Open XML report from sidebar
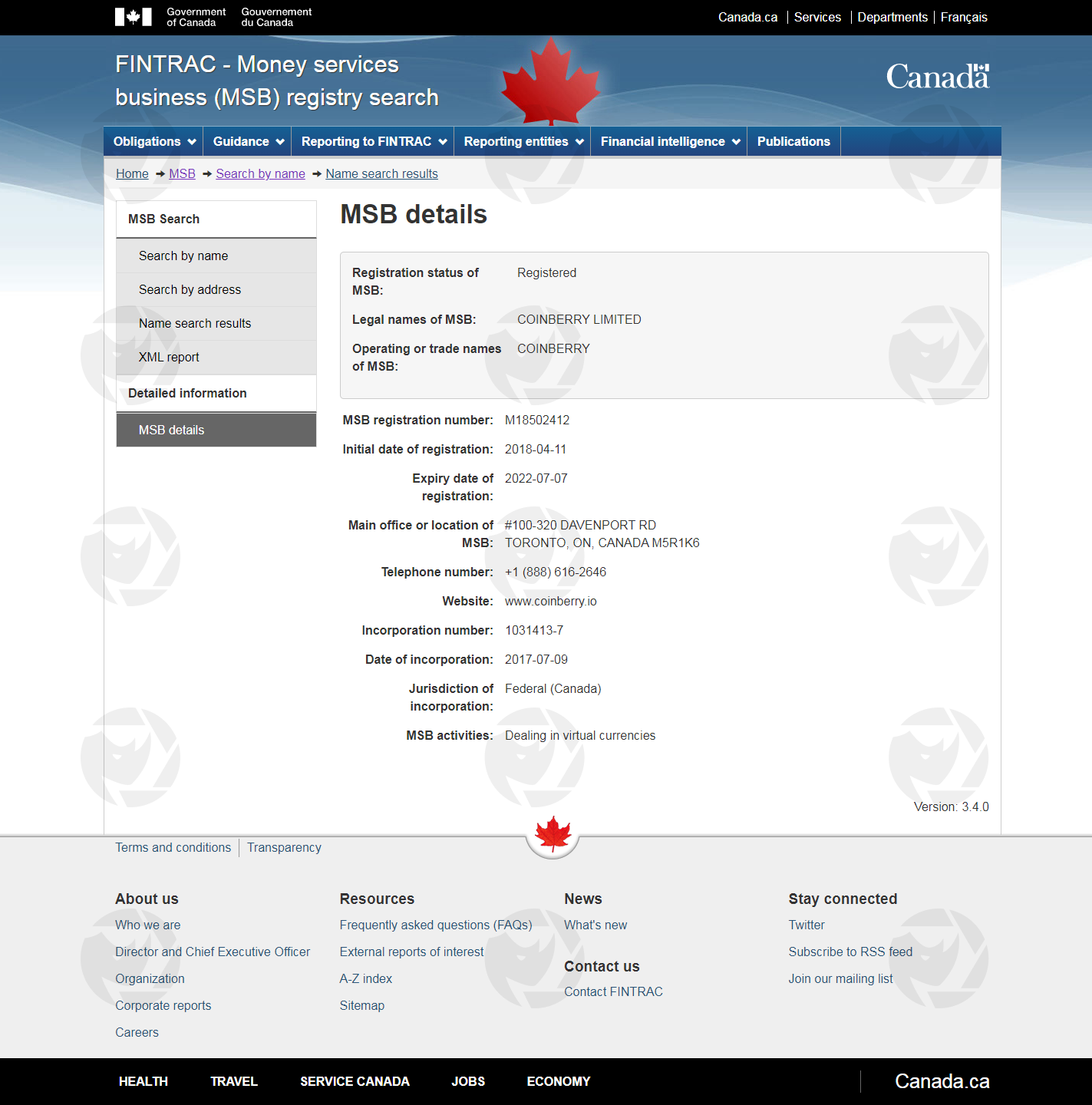 (169, 357)
